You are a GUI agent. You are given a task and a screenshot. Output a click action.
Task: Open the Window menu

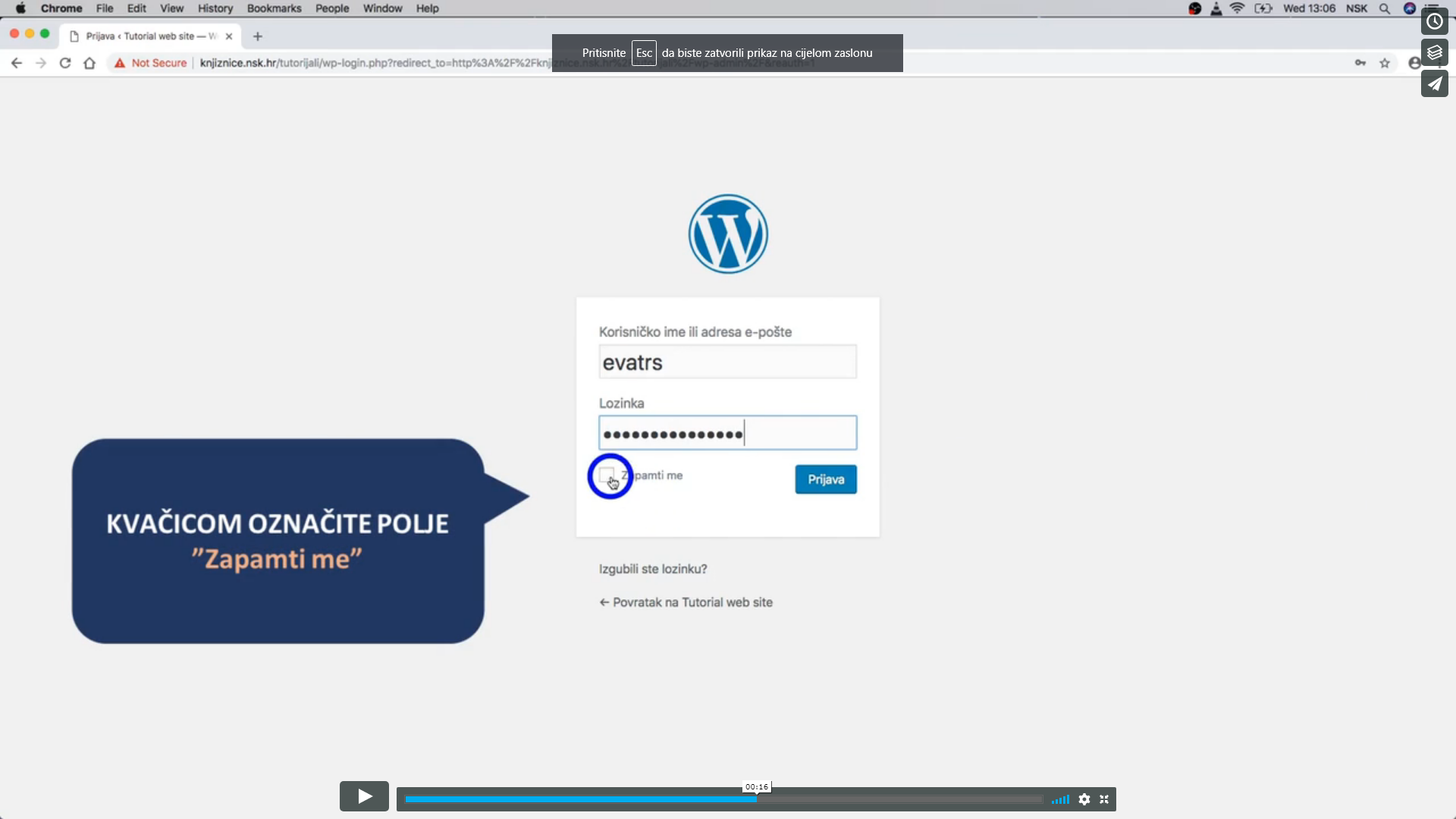tap(382, 8)
